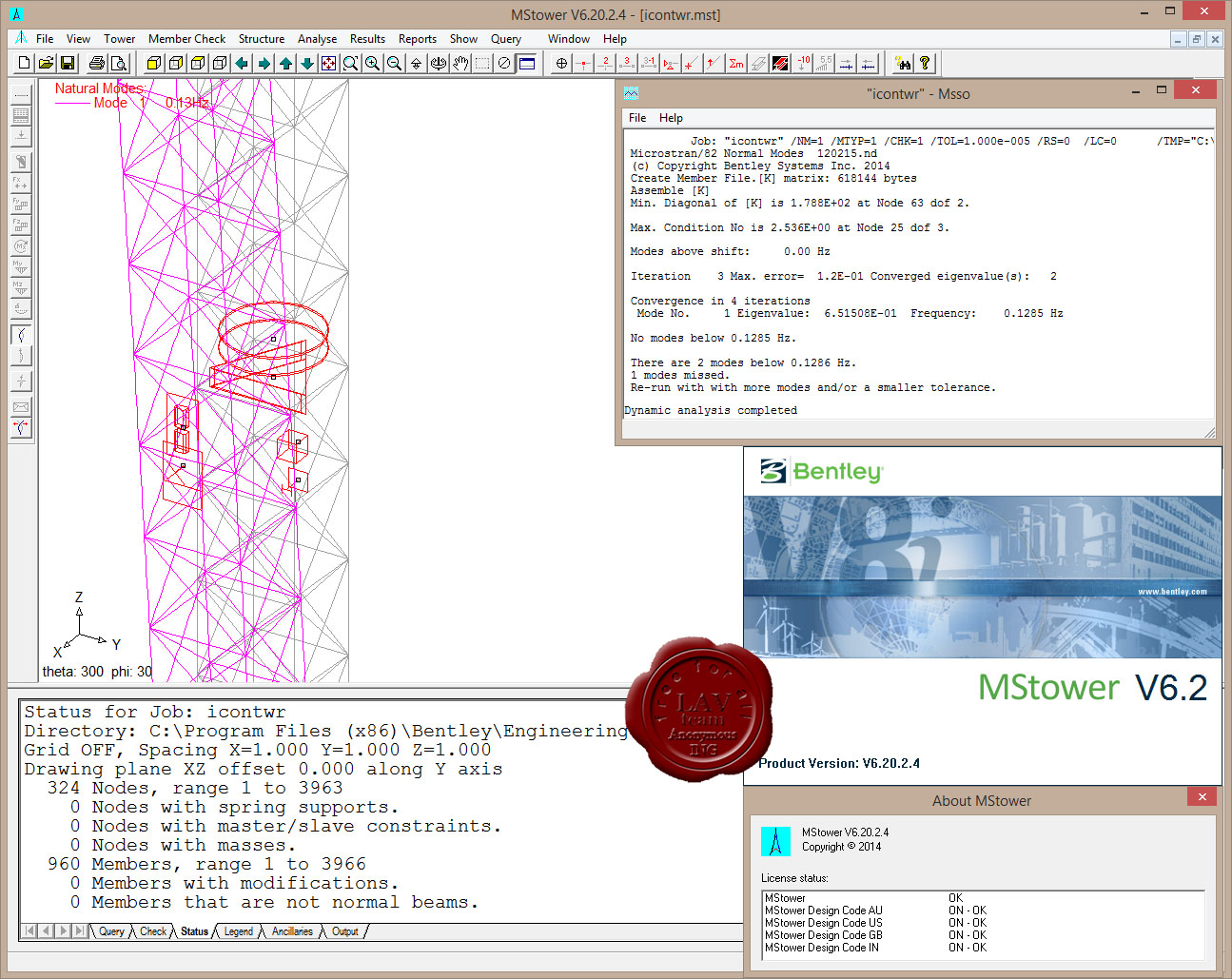Rotate view left with the left arrow
This screenshot has height=979, width=1232.
click(x=242, y=63)
